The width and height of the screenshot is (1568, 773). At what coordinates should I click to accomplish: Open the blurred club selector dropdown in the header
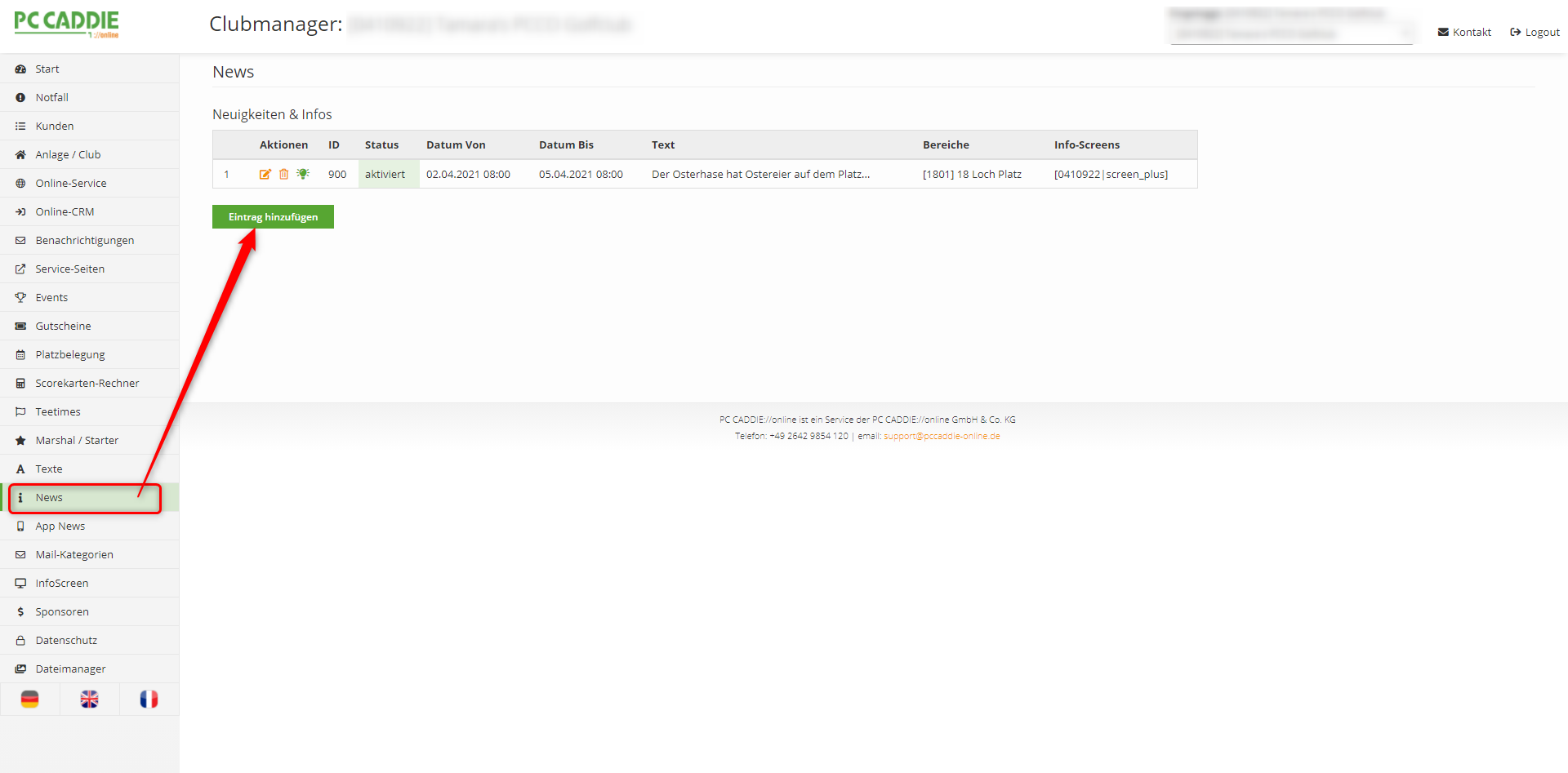coord(1291,33)
